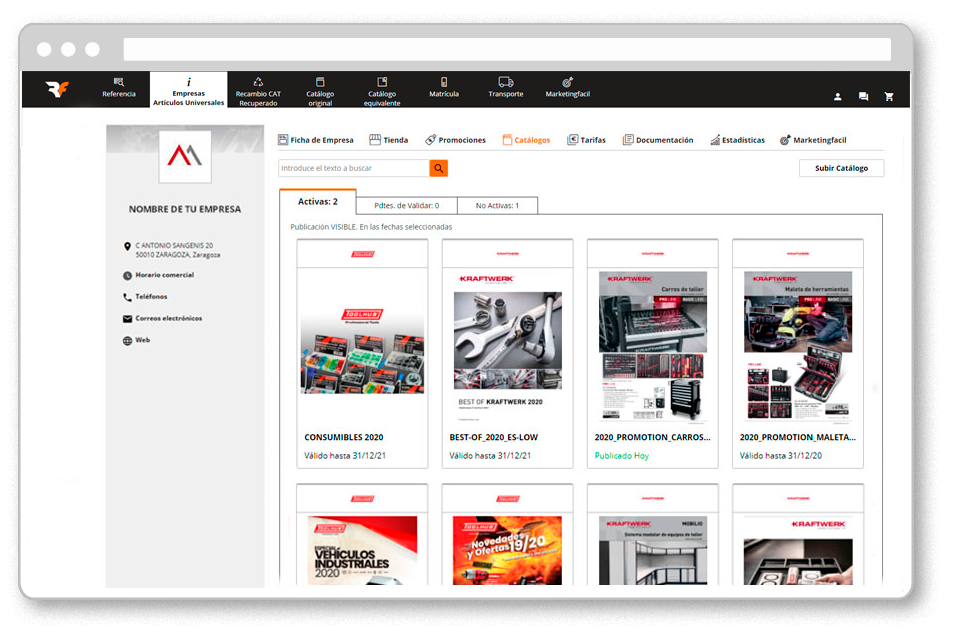Open the shopping cart icon
This screenshot has height=644, width=953.
[889, 97]
